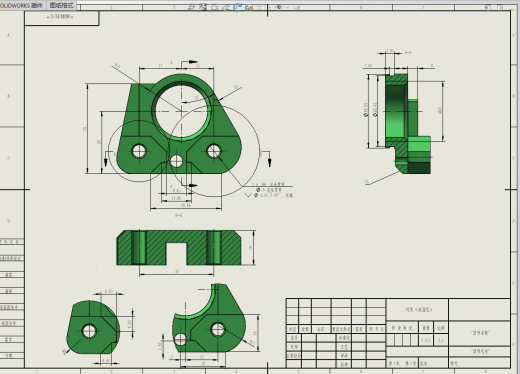Click the 比例 header cell in title block
The height and width of the screenshot is (374, 520).
(x=441, y=328)
